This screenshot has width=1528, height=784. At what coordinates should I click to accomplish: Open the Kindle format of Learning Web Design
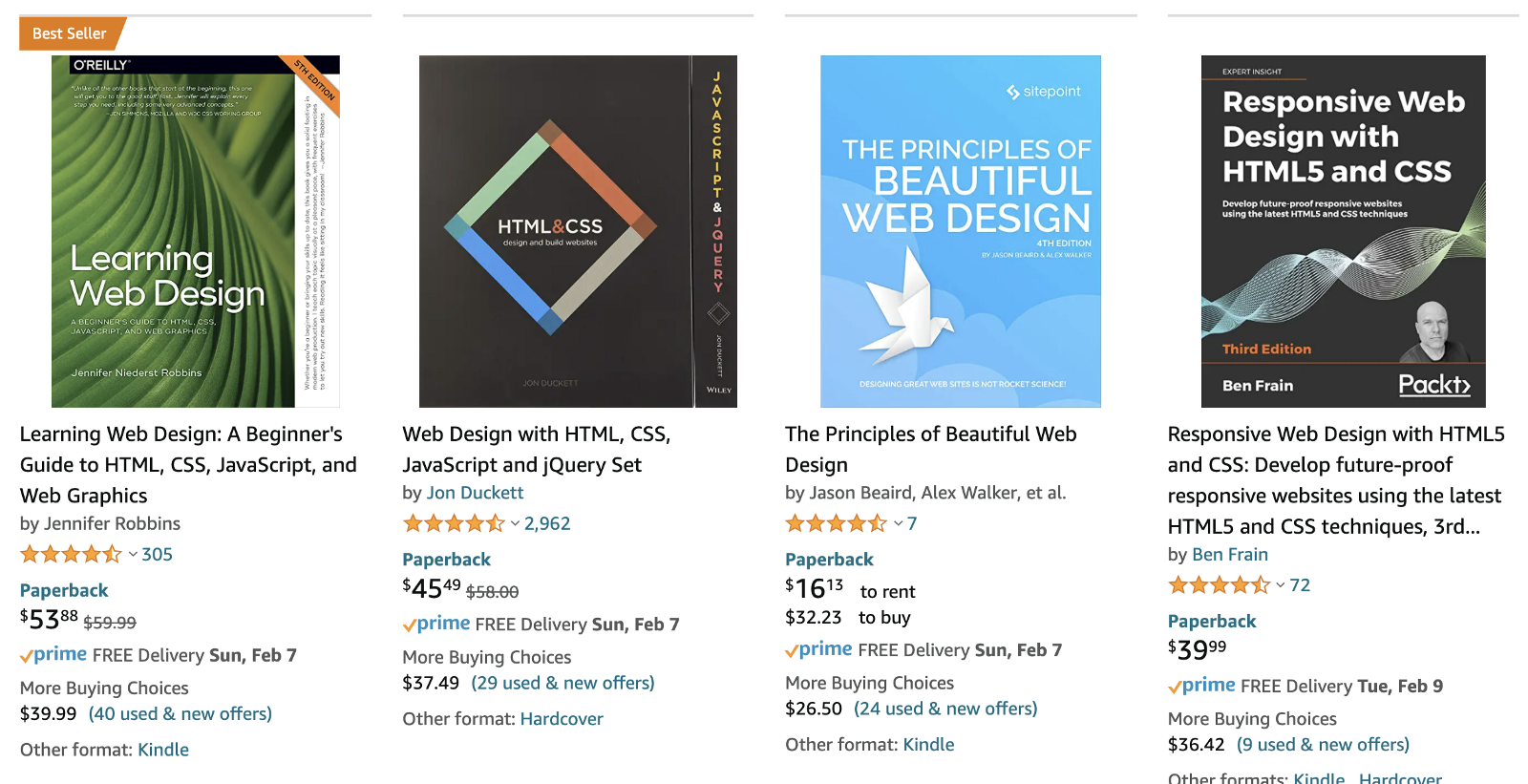[163, 750]
